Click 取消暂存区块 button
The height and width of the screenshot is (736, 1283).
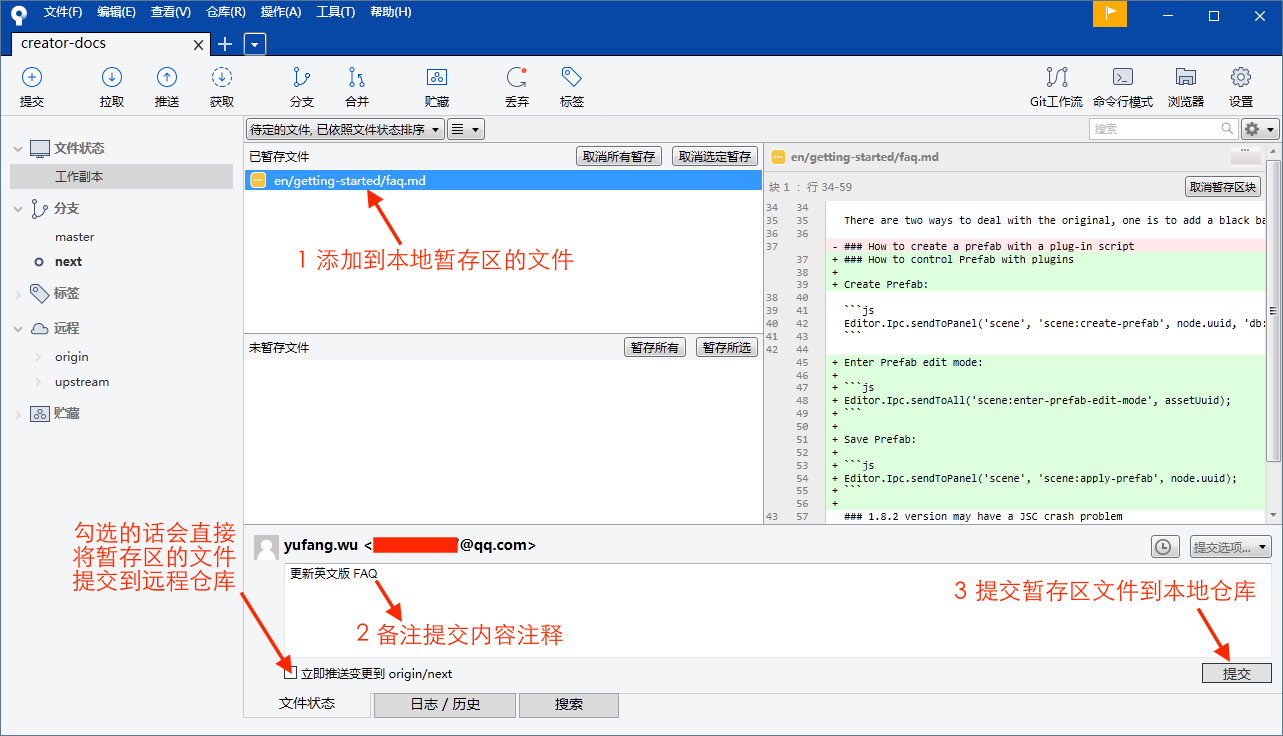[1223, 187]
